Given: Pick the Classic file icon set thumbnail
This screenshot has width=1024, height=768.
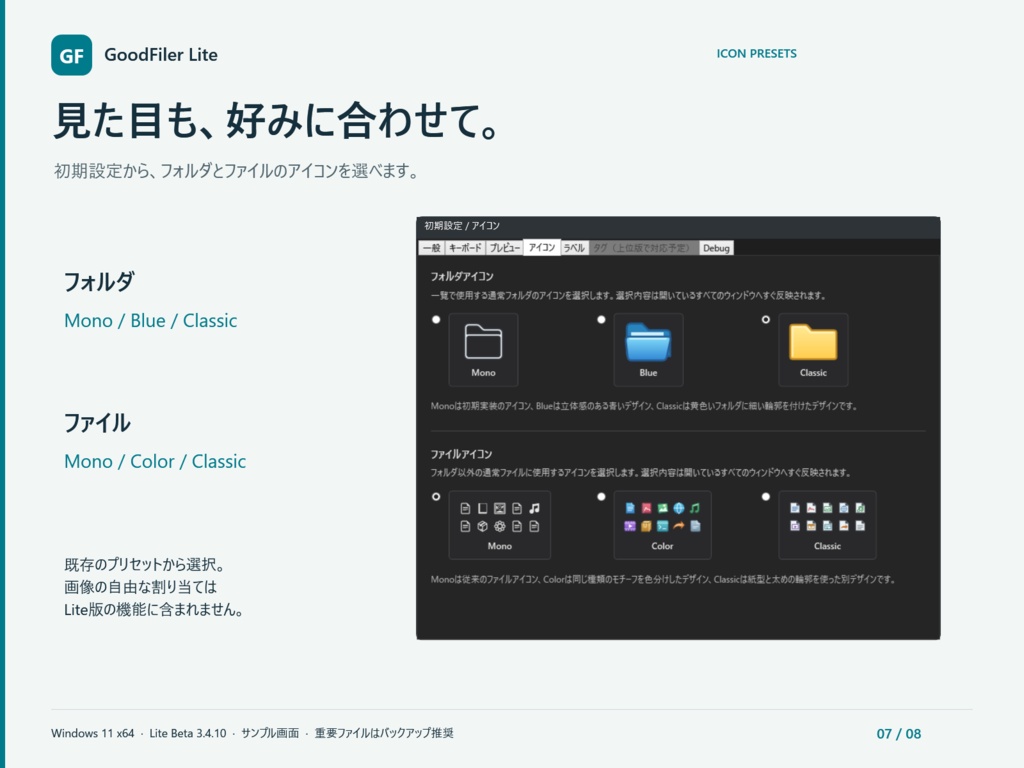Looking at the screenshot, I should (827, 525).
